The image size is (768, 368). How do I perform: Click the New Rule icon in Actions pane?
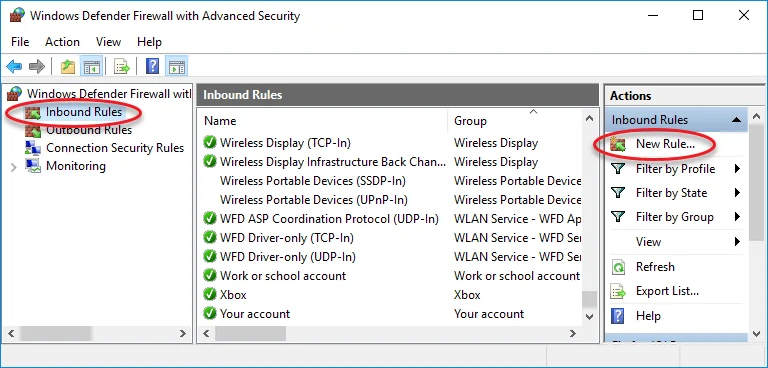click(x=618, y=144)
